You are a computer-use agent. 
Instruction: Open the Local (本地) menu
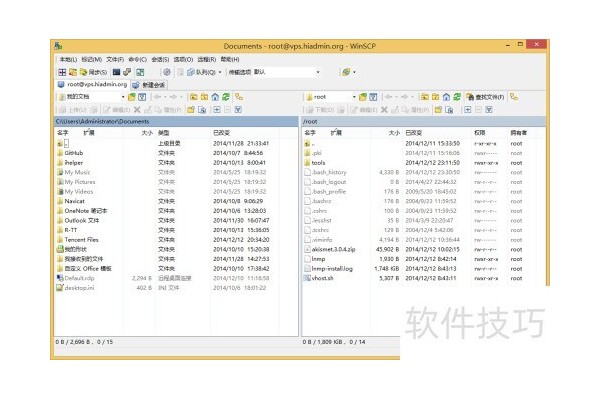[68, 59]
